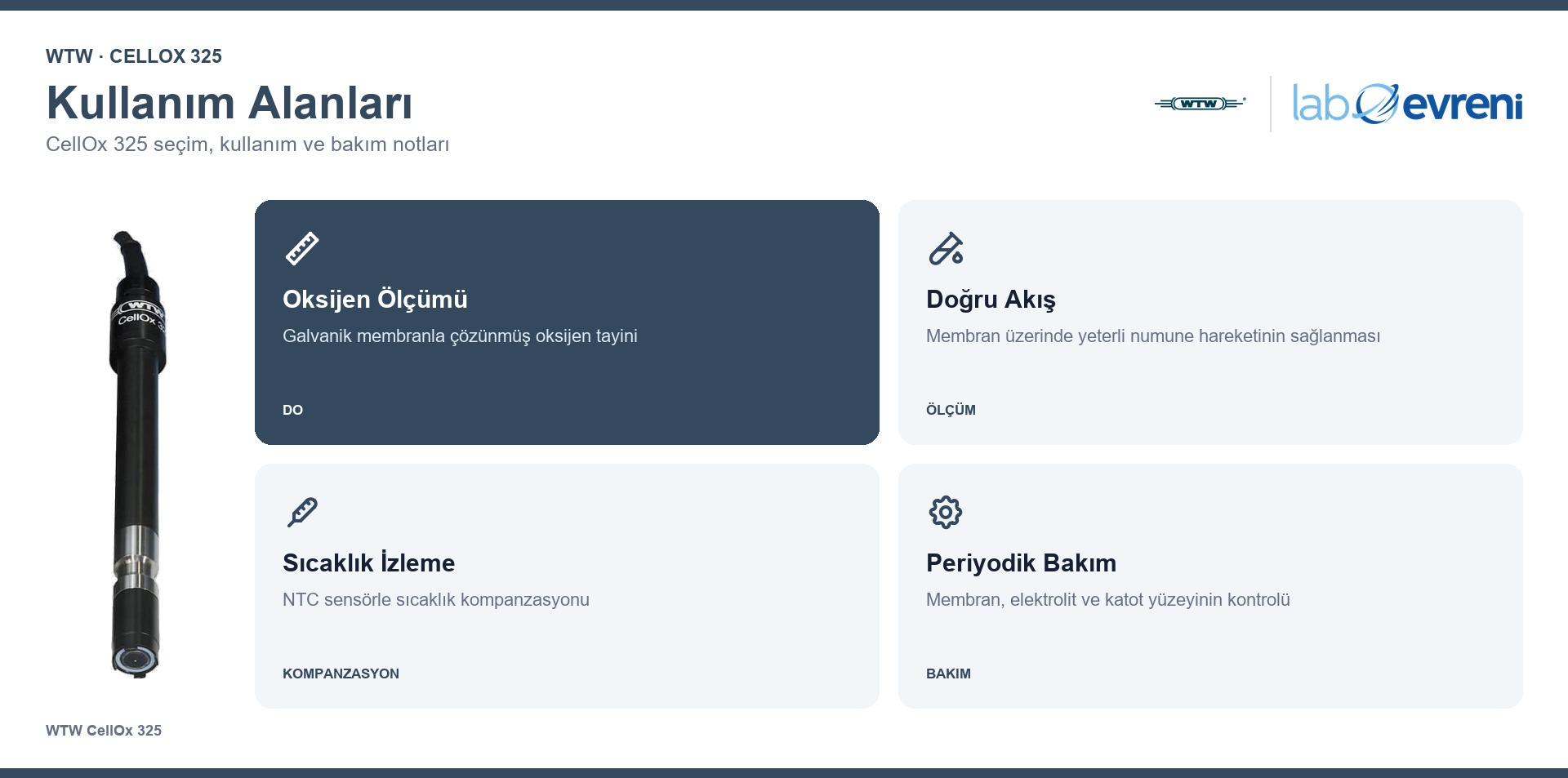Click the DO tag label
The image size is (1568, 778).
click(292, 410)
